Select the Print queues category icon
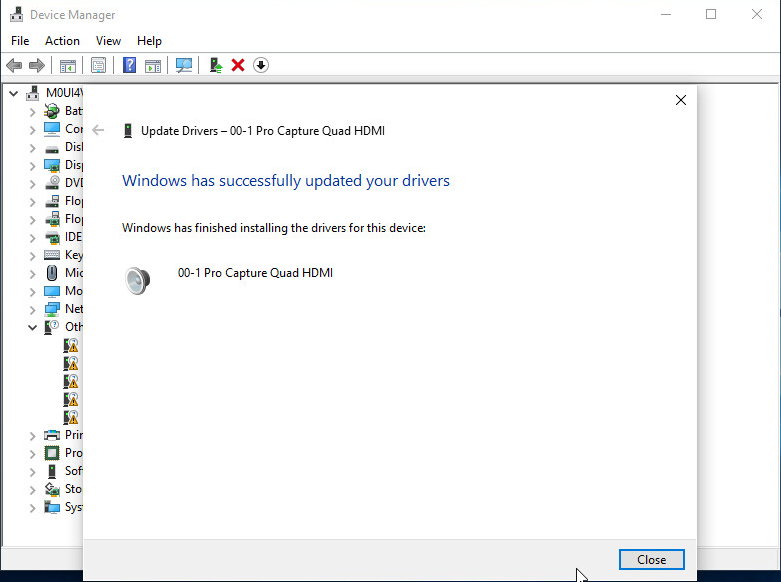The width and height of the screenshot is (781, 582). pos(52,435)
